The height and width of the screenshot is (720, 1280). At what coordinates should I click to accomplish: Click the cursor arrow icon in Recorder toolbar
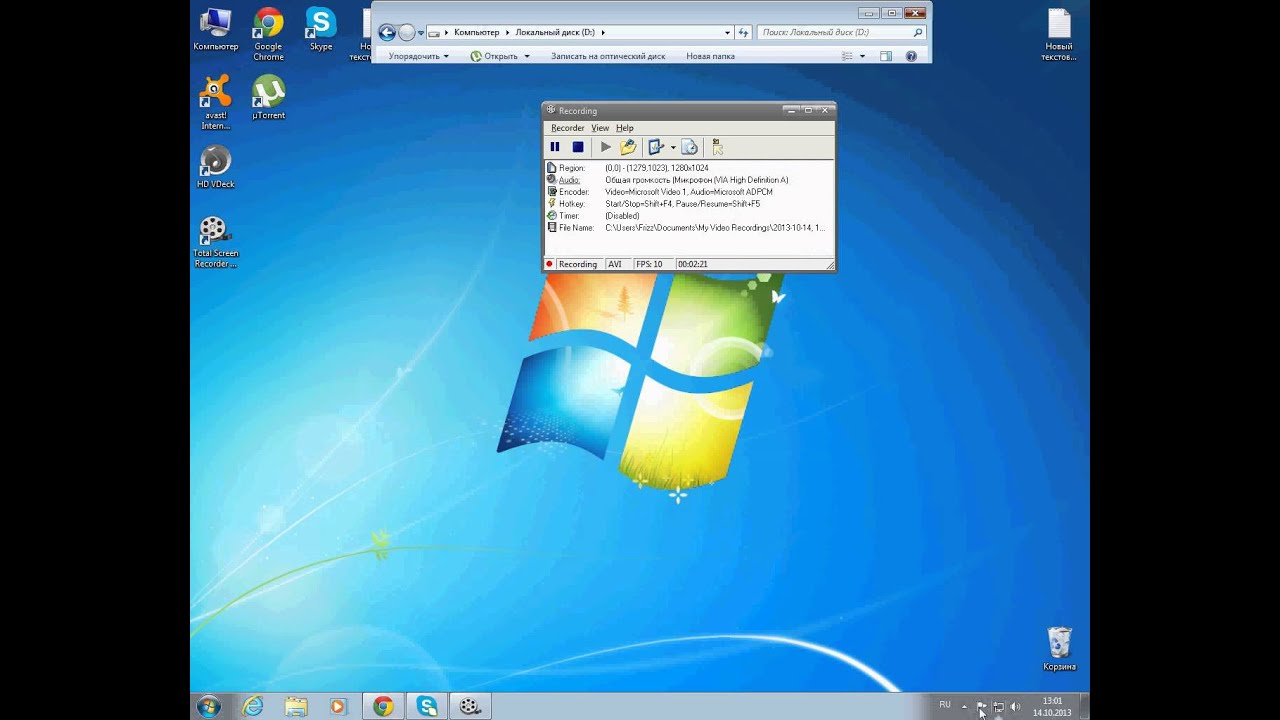click(717, 147)
